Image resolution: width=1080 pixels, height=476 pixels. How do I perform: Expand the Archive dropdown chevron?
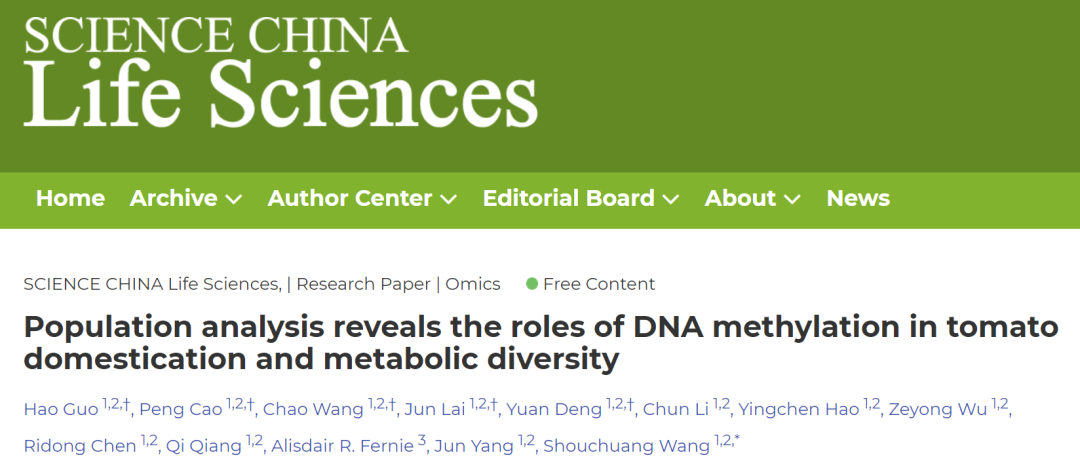[234, 200]
